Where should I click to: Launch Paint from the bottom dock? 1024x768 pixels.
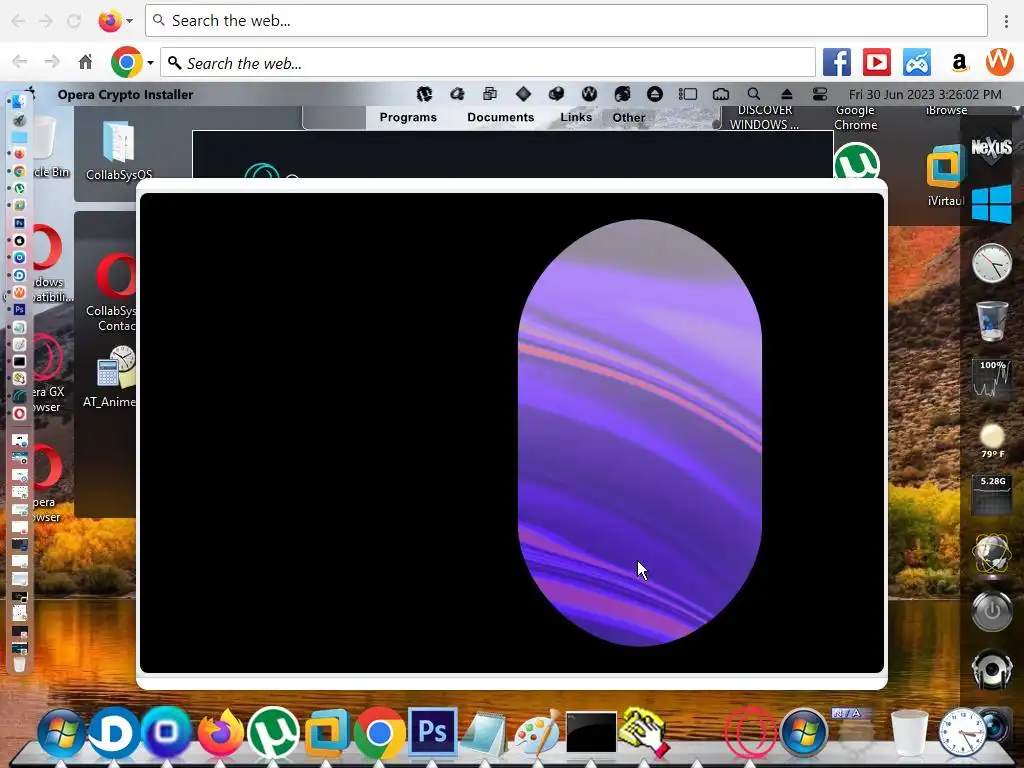pyautogui.click(x=537, y=733)
